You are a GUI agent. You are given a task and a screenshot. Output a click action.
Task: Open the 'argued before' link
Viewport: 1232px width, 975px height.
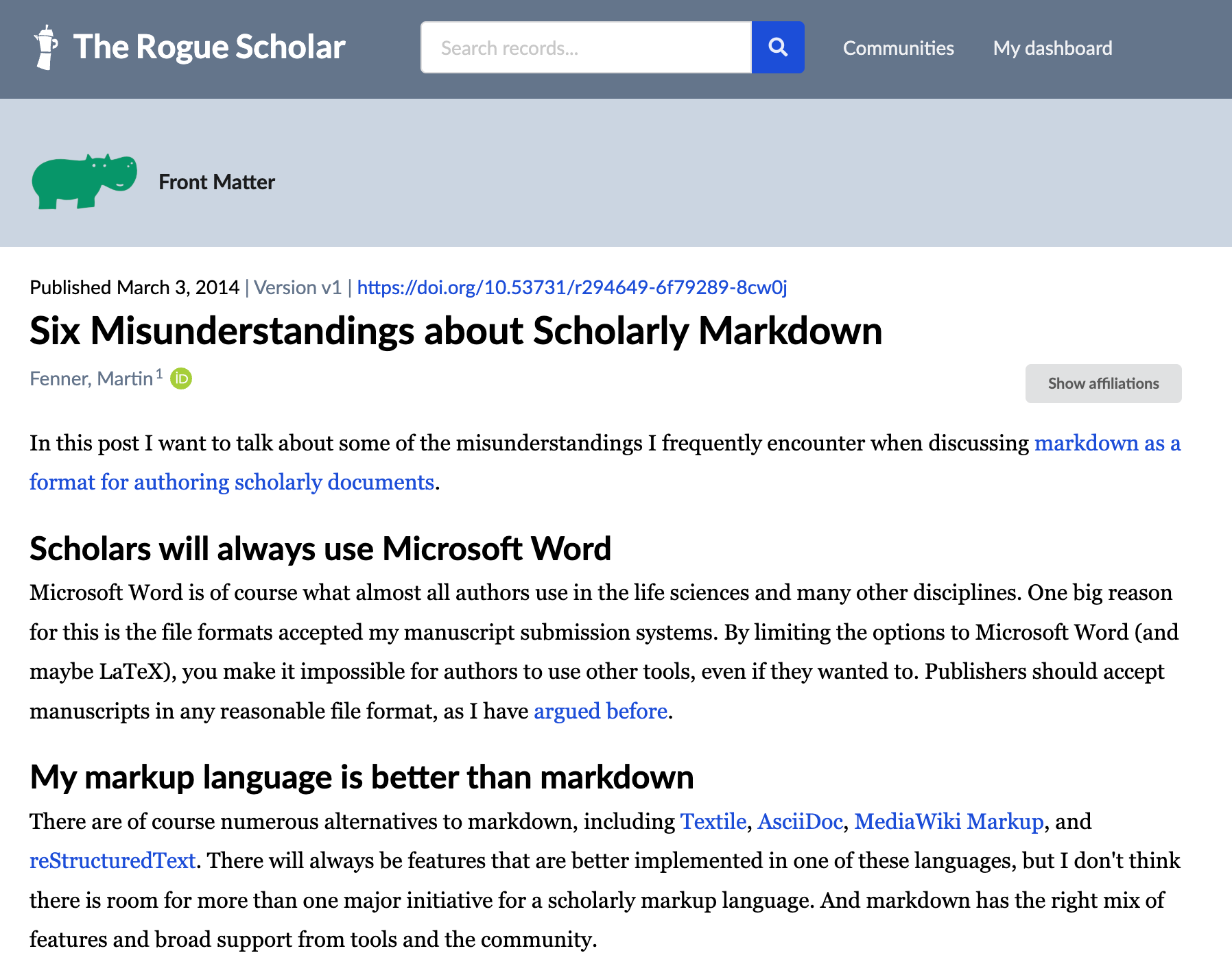(600, 711)
